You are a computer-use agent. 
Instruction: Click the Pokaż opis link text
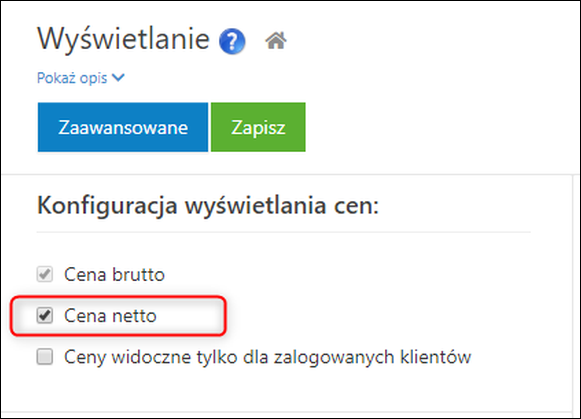72,78
